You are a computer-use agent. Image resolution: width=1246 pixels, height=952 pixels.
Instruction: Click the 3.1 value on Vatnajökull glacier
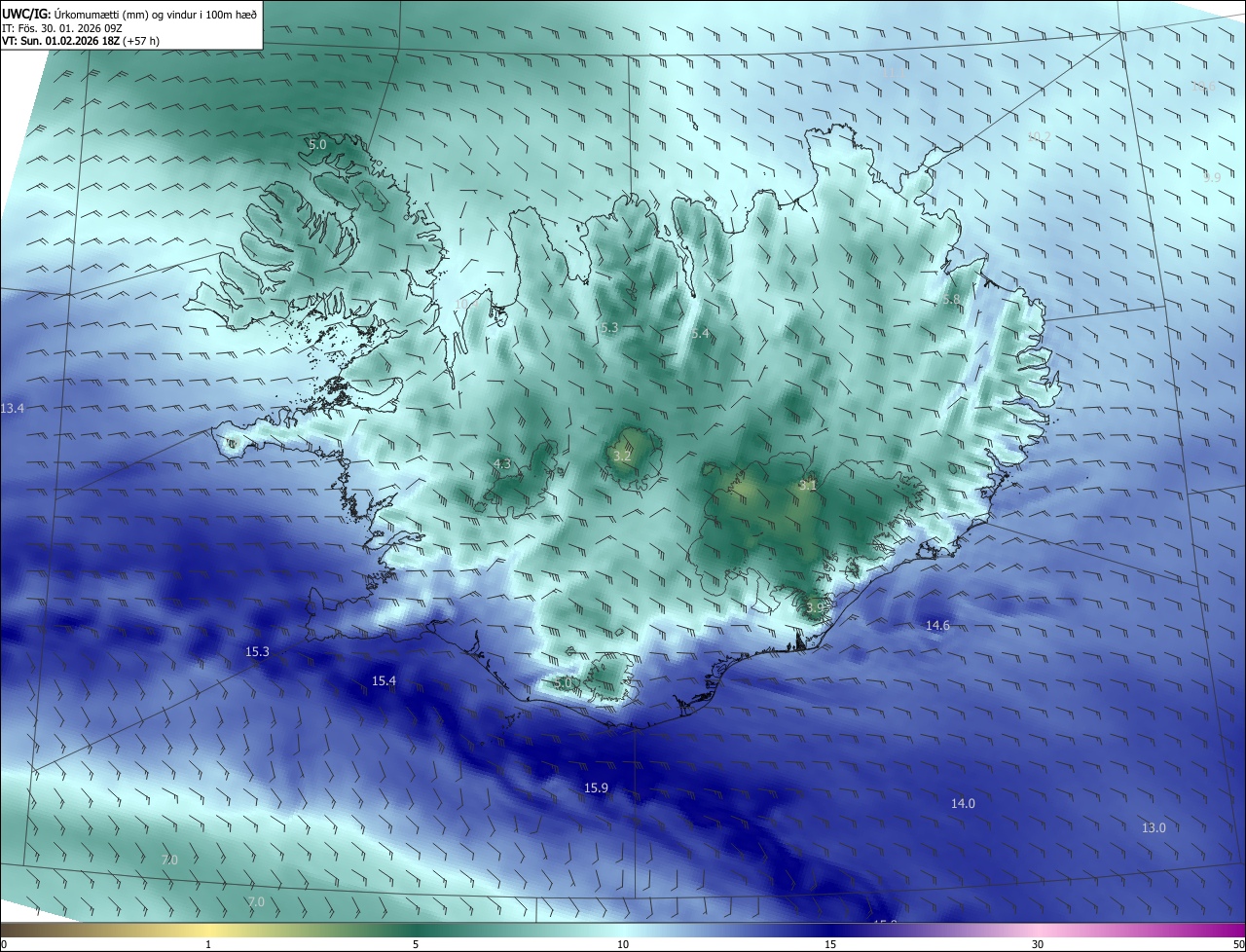(808, 484)
